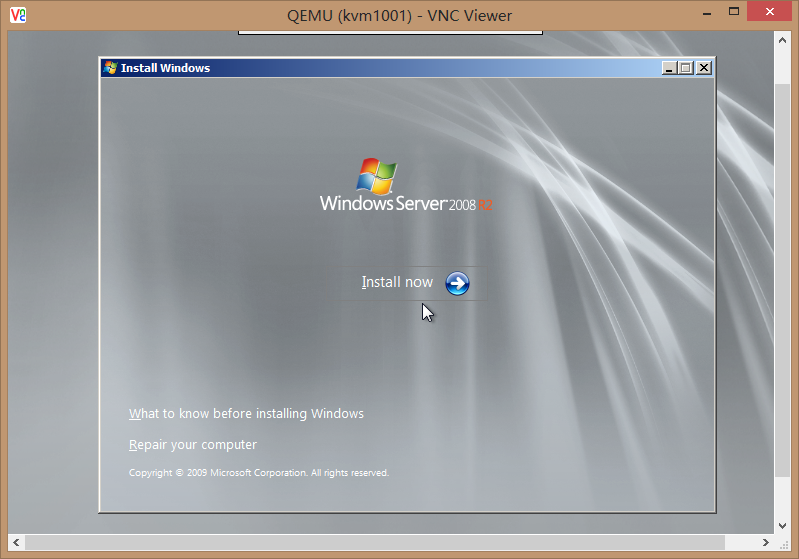Open the Repair your computer link
799x559 pixels.
[193, 444]
